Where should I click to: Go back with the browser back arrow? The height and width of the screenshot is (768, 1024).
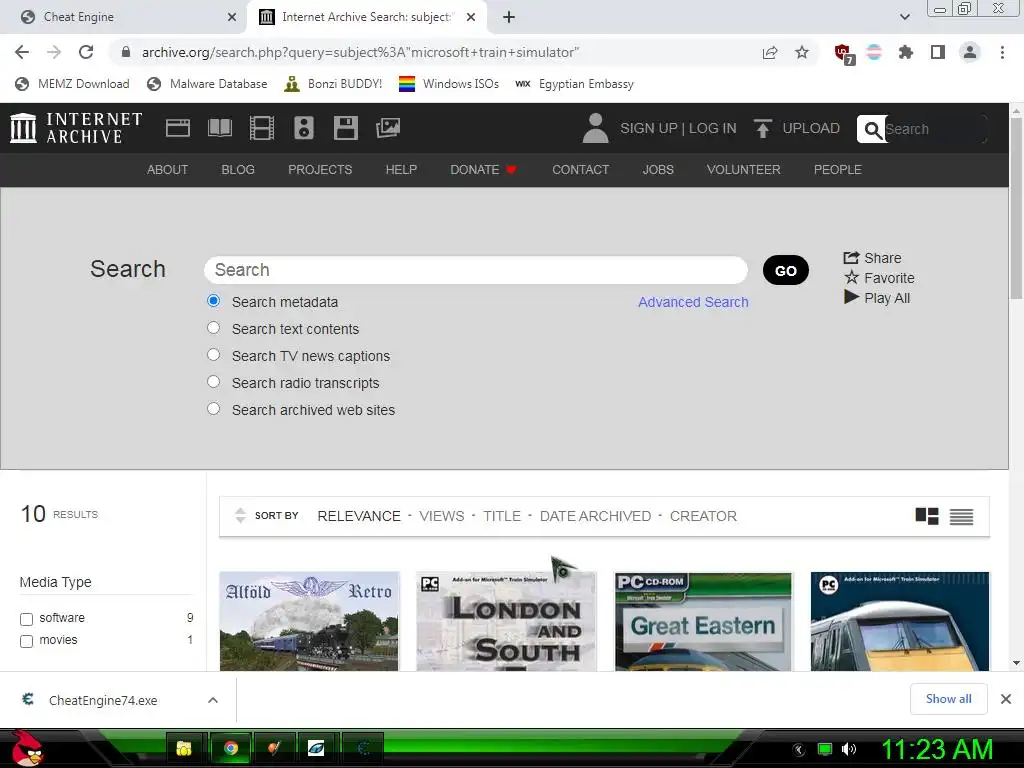point(22,52)
